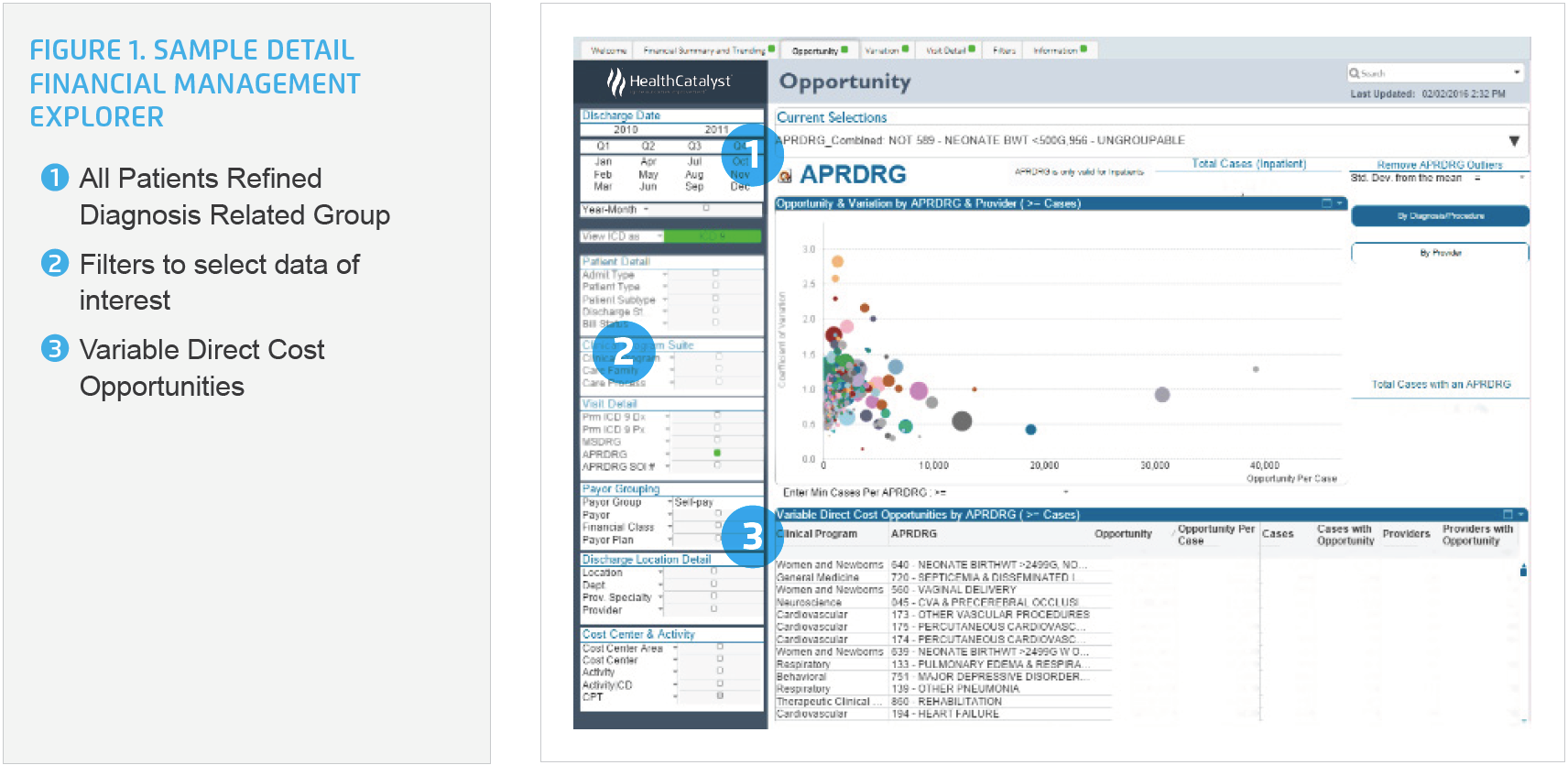Open the Variable Direct Cost table menu arrow
1568x765 pixels.
tap(1520, 514)
